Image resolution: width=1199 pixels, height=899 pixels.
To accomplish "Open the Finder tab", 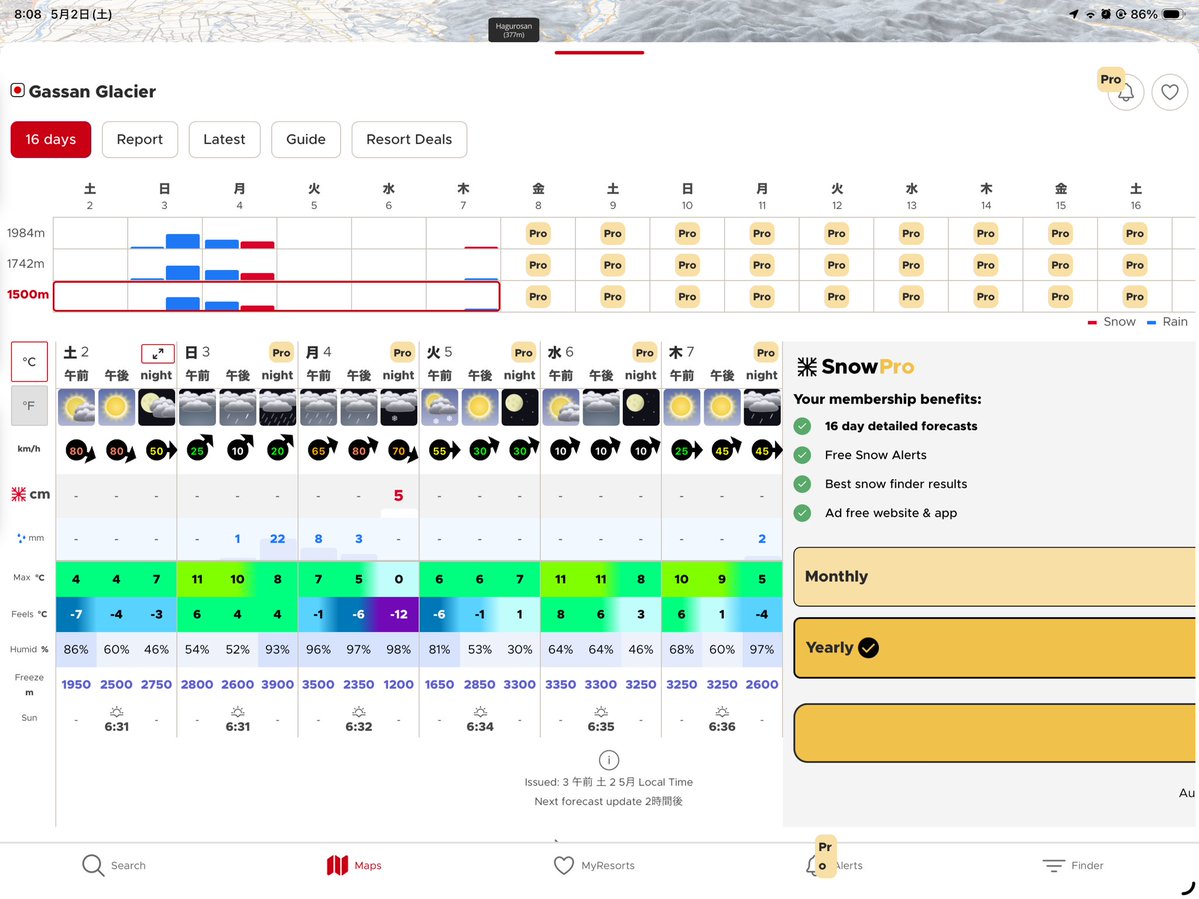I will (x=1074, y=865).
